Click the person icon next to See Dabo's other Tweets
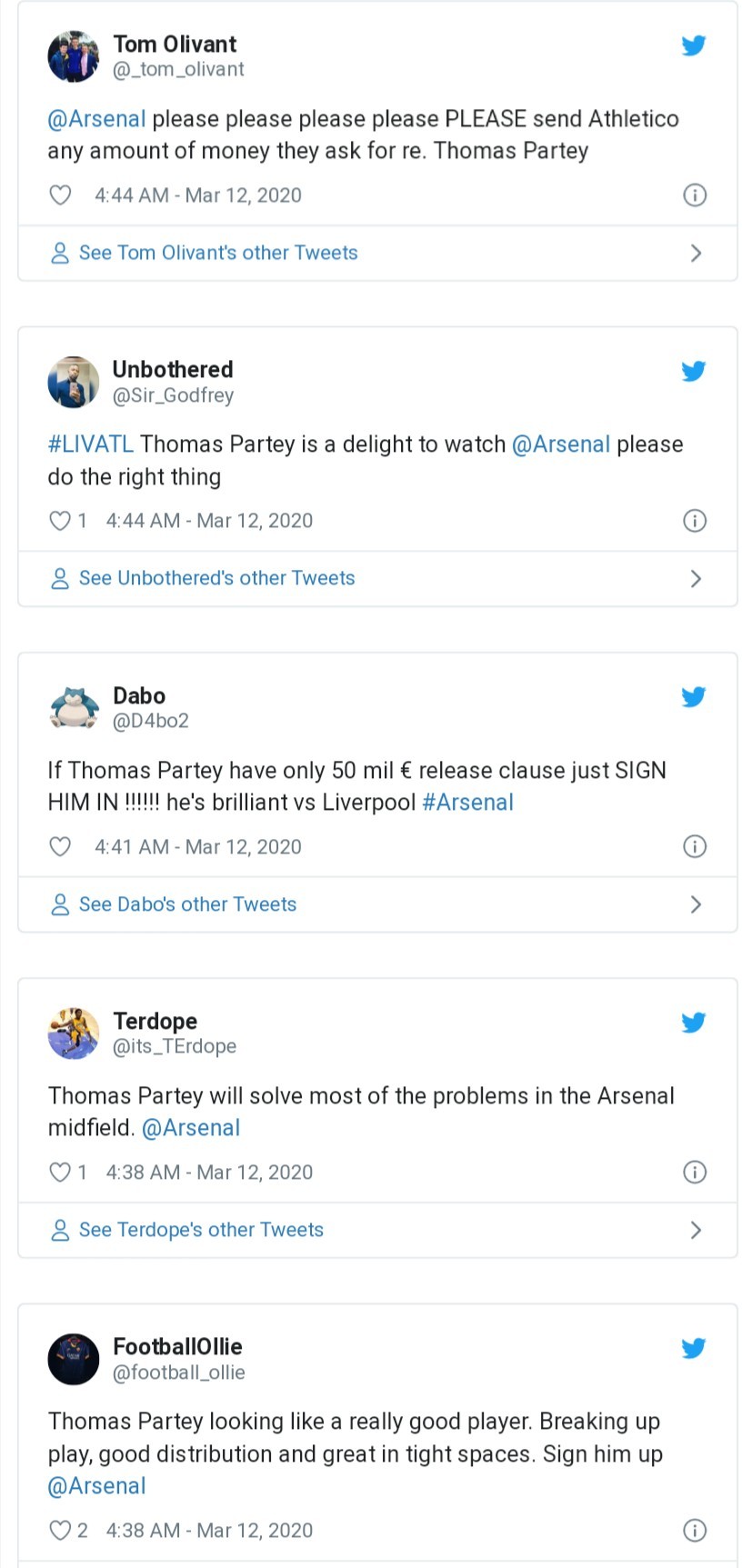742x1568 pixels. [60, 904]
